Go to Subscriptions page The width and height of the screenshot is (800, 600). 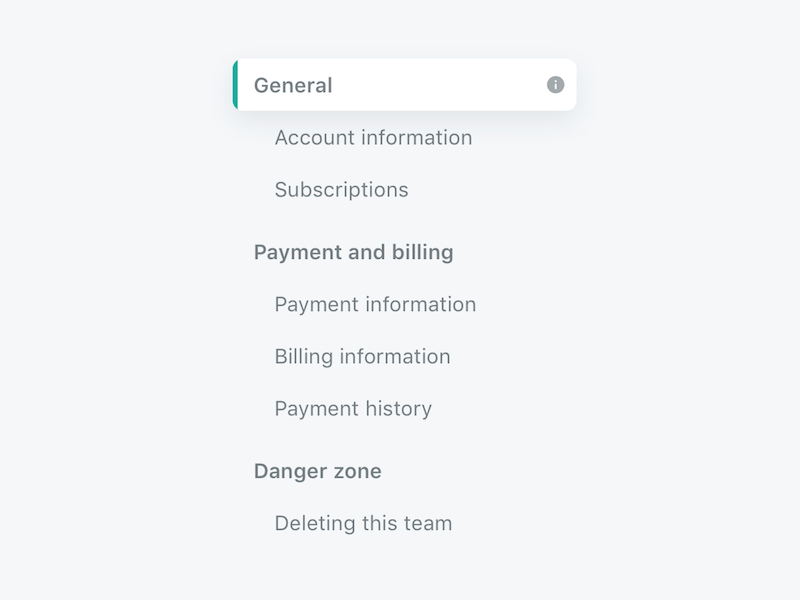coord(341,190)
